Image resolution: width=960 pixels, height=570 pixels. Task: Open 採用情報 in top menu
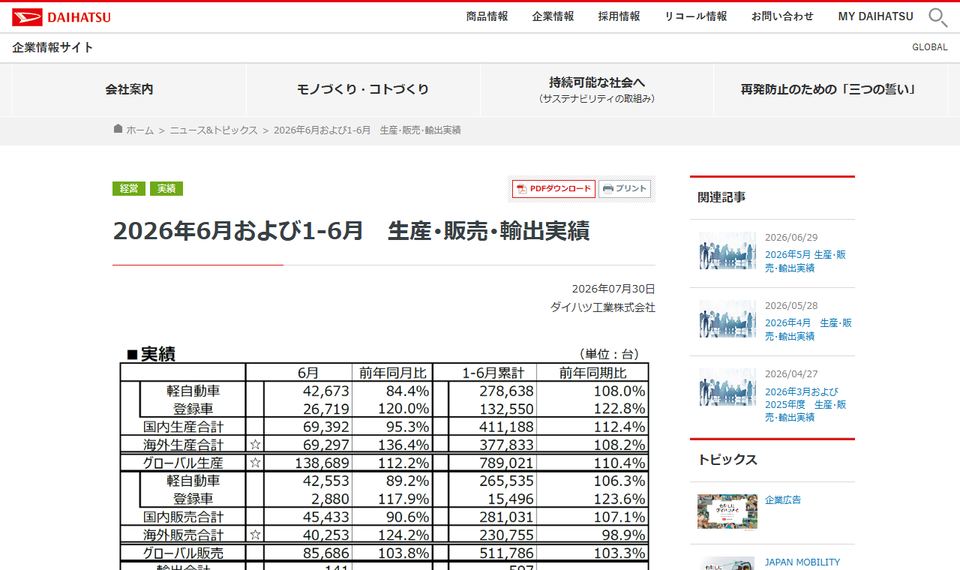[619, 17]
